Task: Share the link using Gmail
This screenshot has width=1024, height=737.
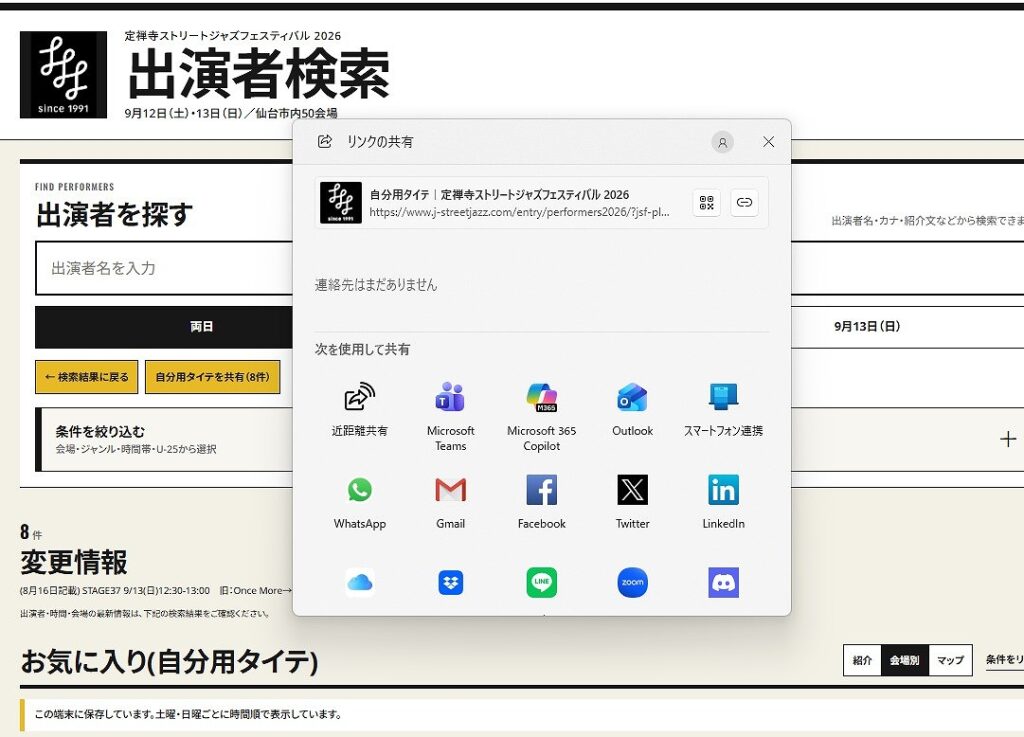Action: coord(450,490)
